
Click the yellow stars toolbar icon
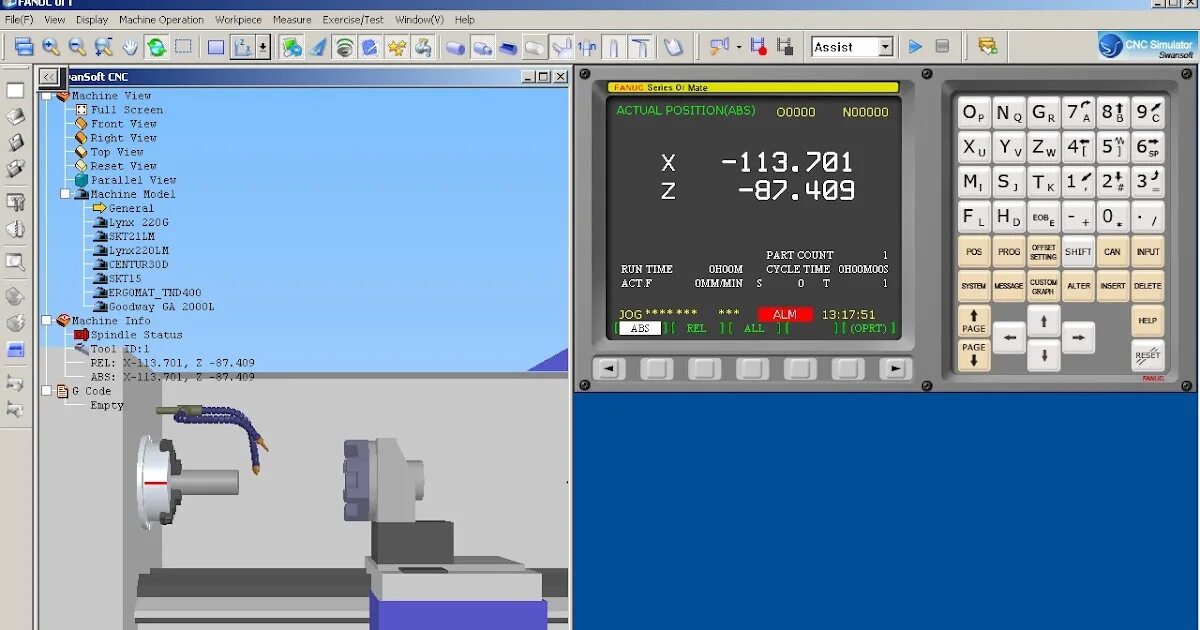[x=397, y=47]
